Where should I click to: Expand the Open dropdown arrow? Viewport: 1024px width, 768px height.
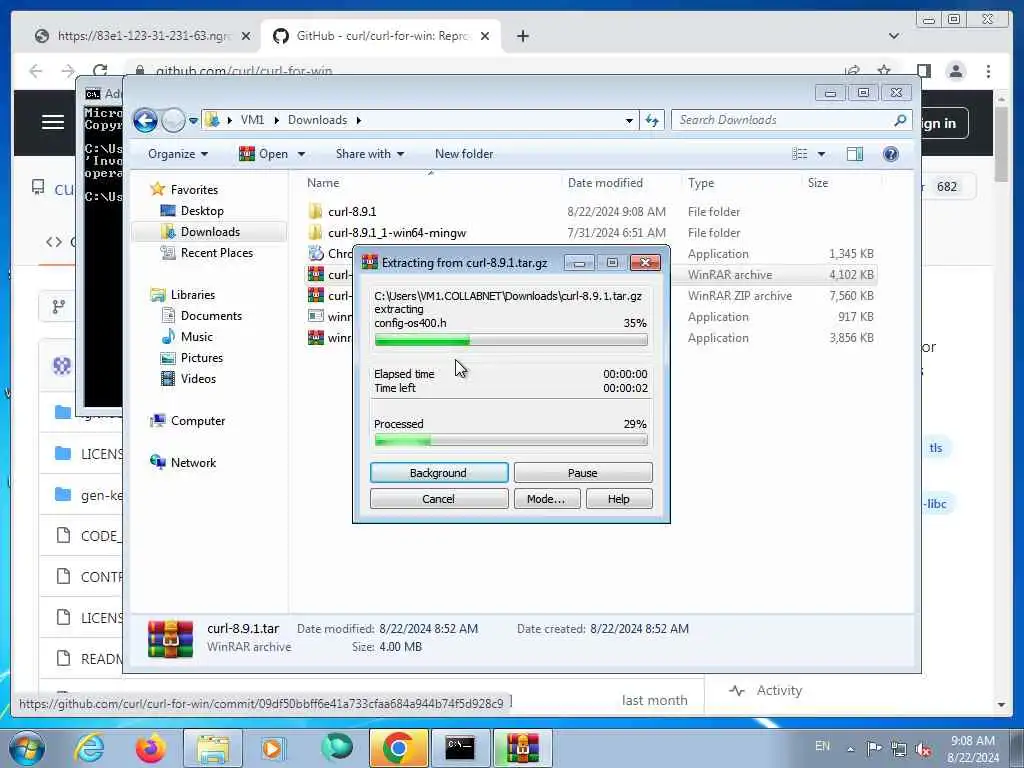click(301, 154)
